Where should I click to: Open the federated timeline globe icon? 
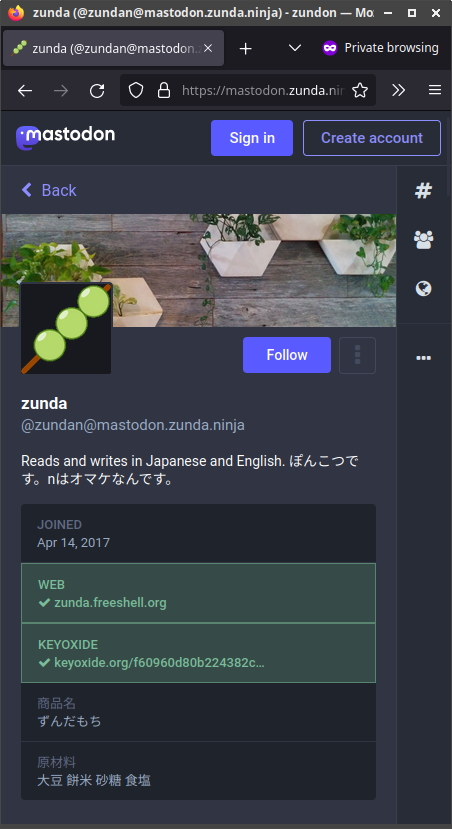pos(423,289)
